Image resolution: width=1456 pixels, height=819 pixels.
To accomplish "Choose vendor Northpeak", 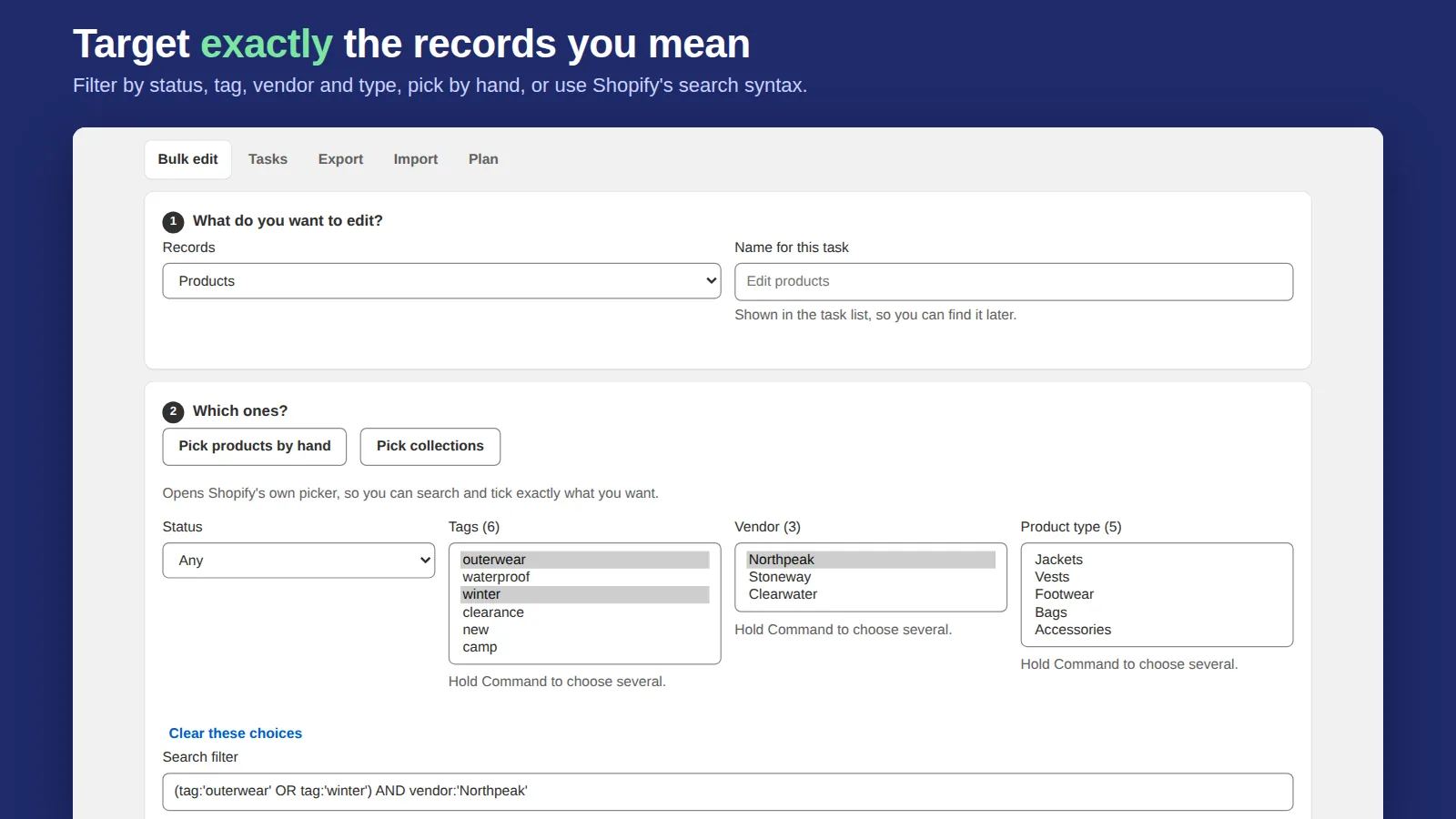I will [871, 560].
